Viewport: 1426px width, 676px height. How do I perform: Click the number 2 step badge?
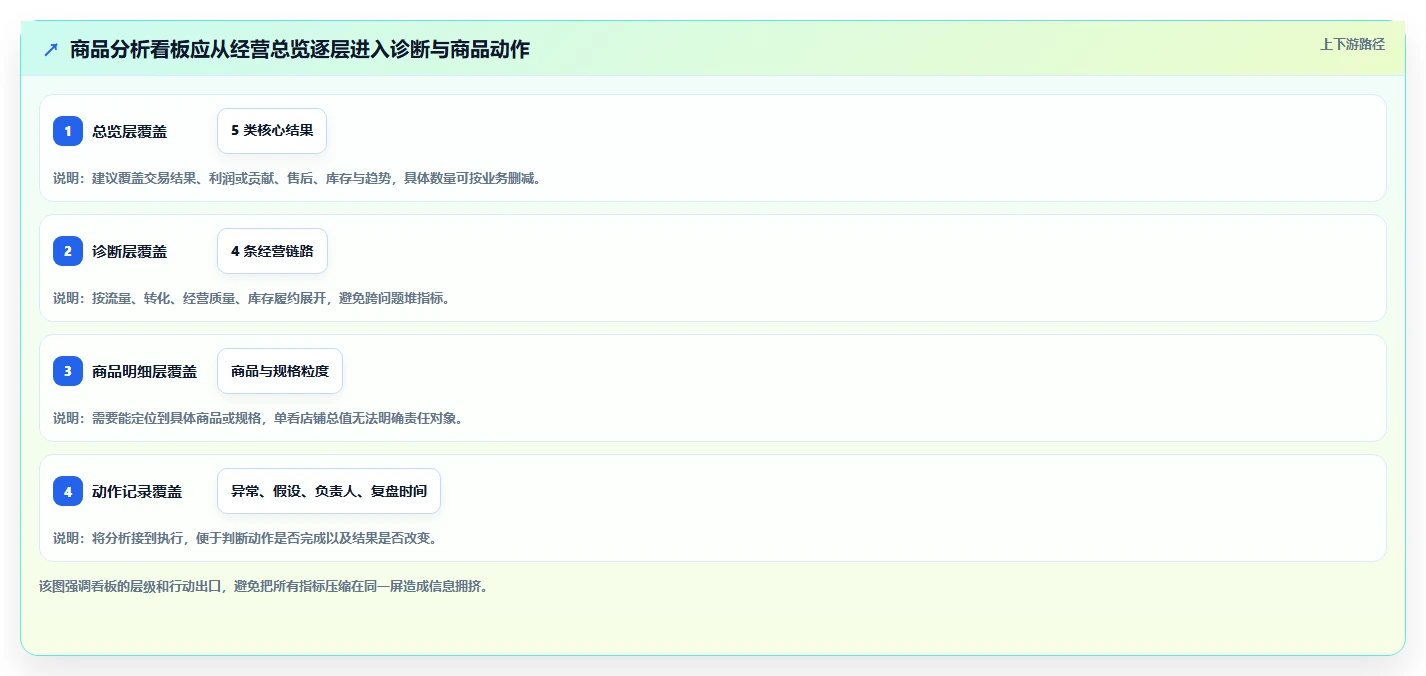(x=68, y=251)
